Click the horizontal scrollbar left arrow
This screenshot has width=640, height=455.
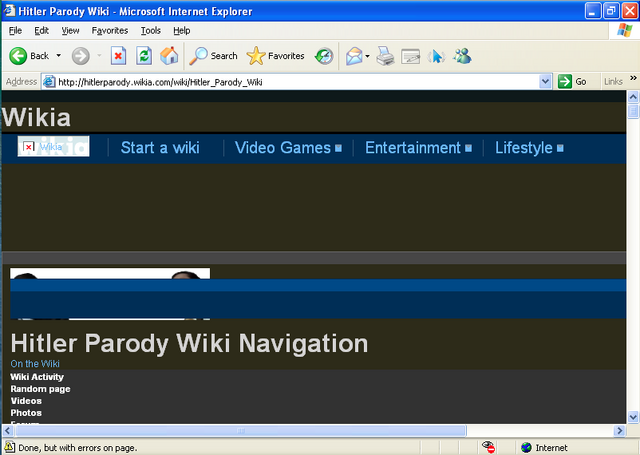pyautogui.click(x=7, y=431)
